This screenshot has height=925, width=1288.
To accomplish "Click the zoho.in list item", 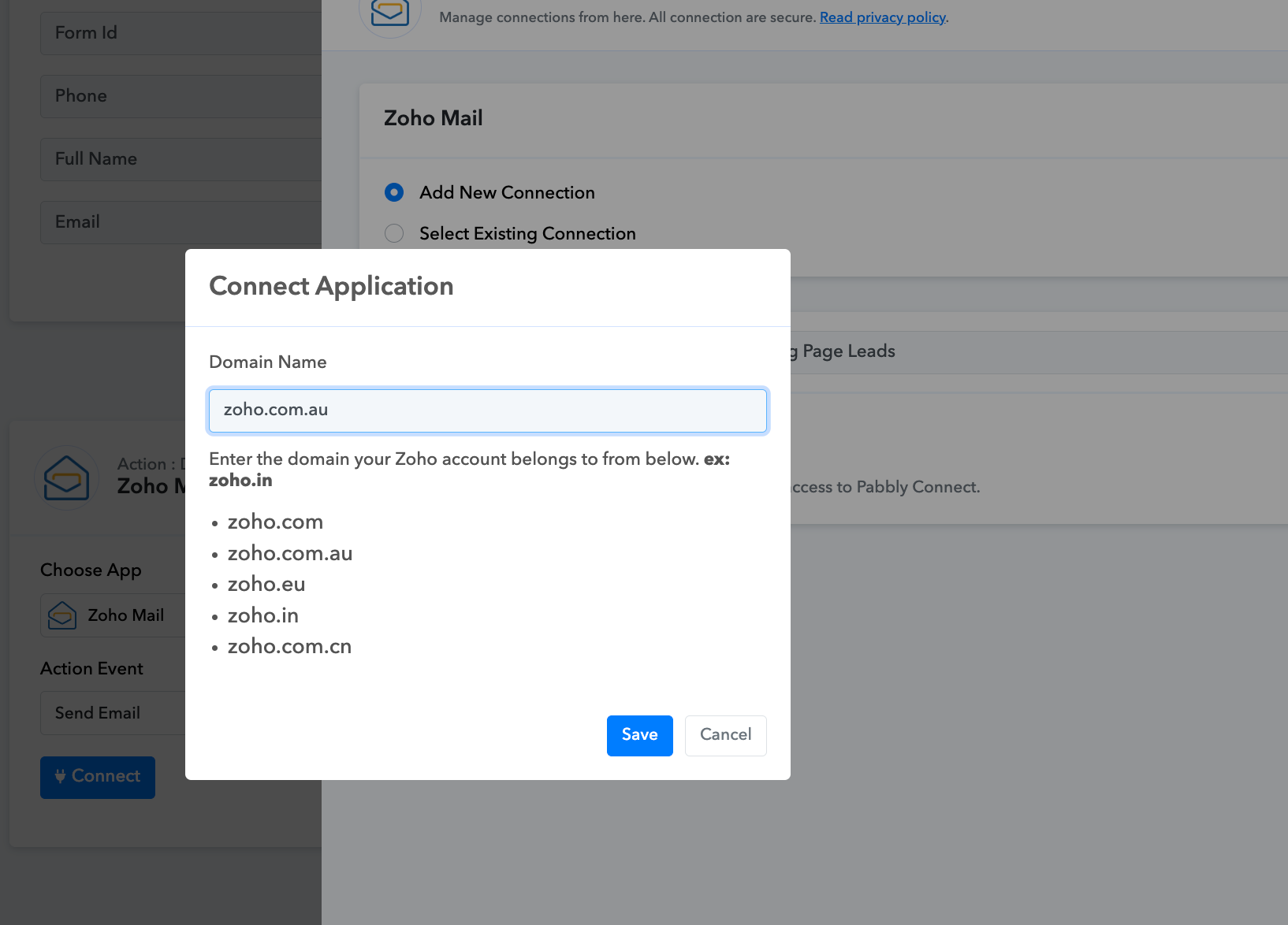I will coord(262,615).
